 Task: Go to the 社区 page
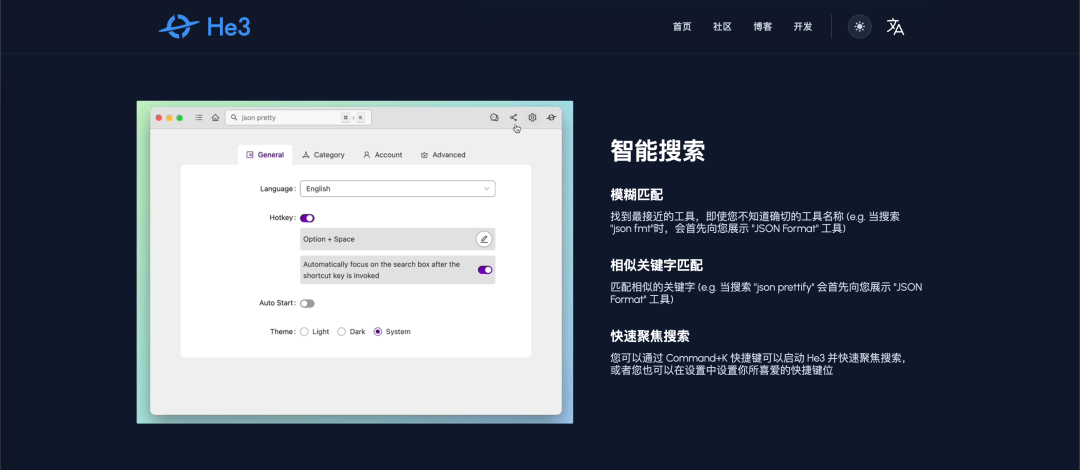[x=722, y=27]
